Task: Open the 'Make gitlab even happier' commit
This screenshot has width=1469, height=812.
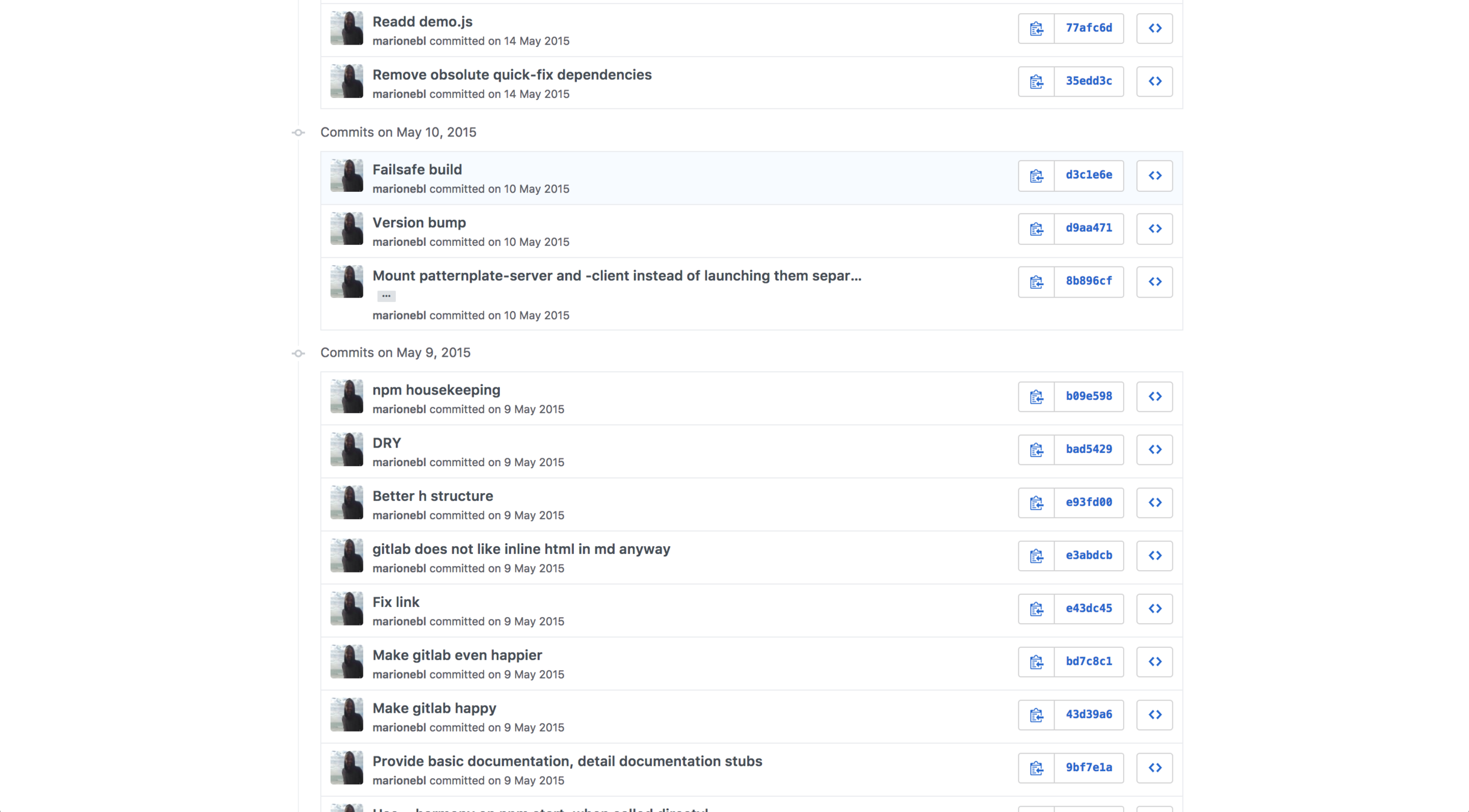Action: (x=457, y=655)
